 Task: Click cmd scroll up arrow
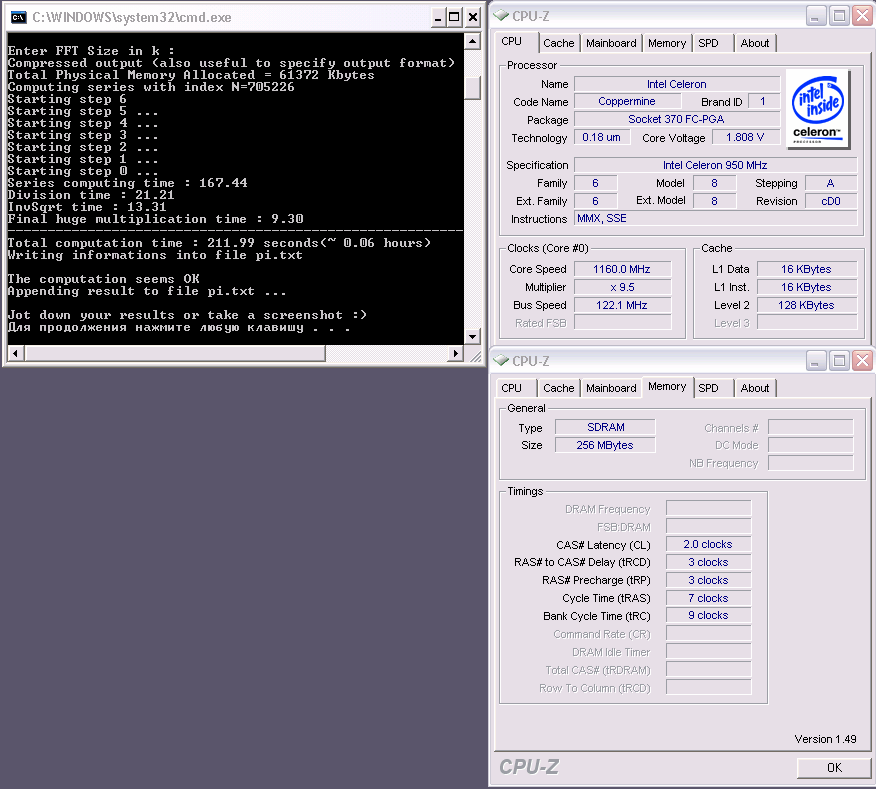(x=473, y=41)
